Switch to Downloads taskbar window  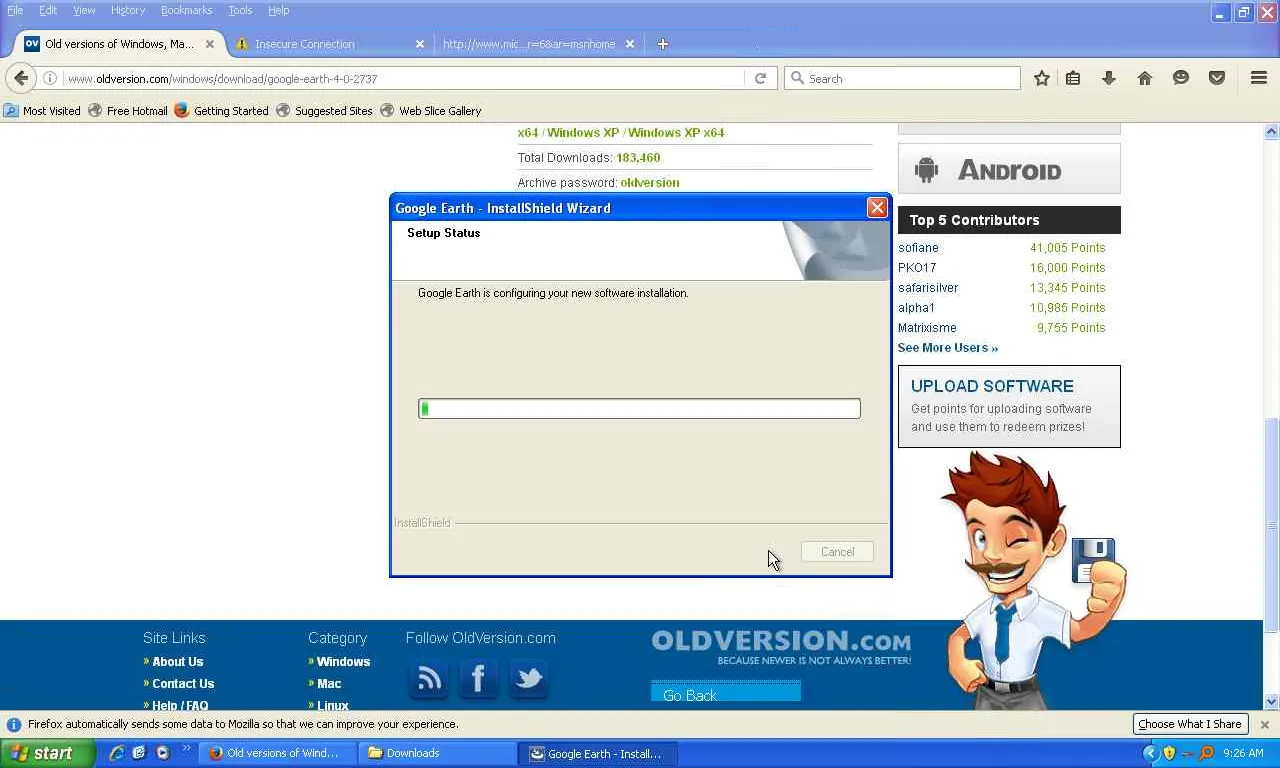(x=439, y=753)
